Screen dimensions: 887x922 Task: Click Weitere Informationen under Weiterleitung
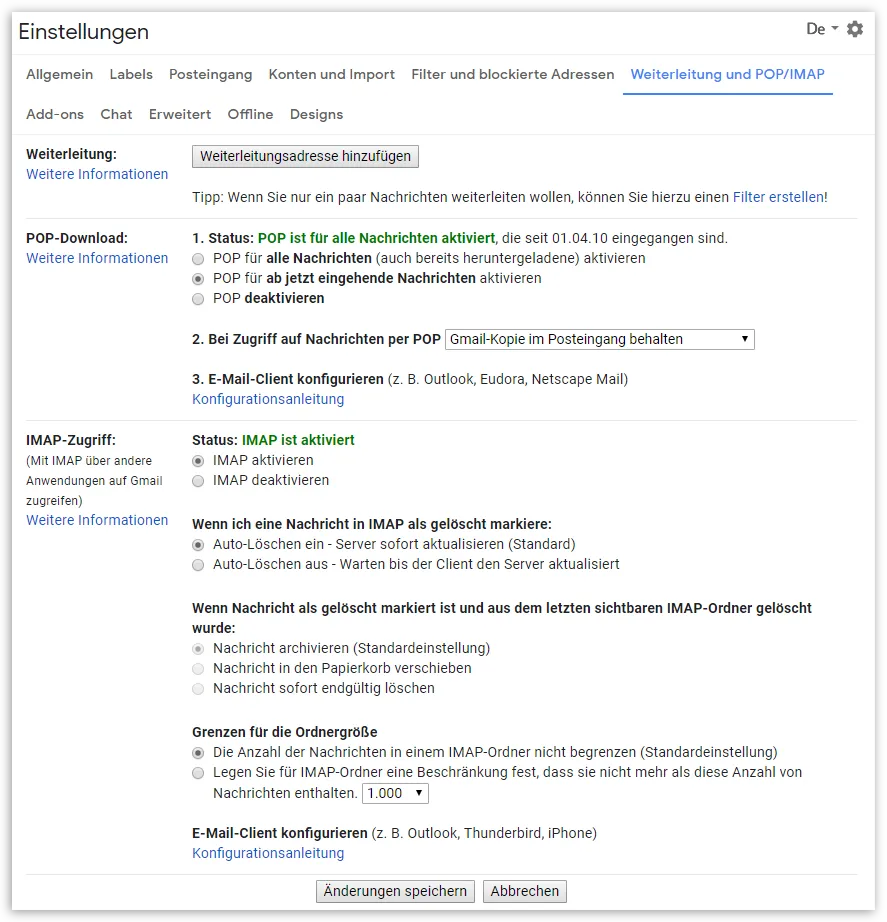point(97,174)
